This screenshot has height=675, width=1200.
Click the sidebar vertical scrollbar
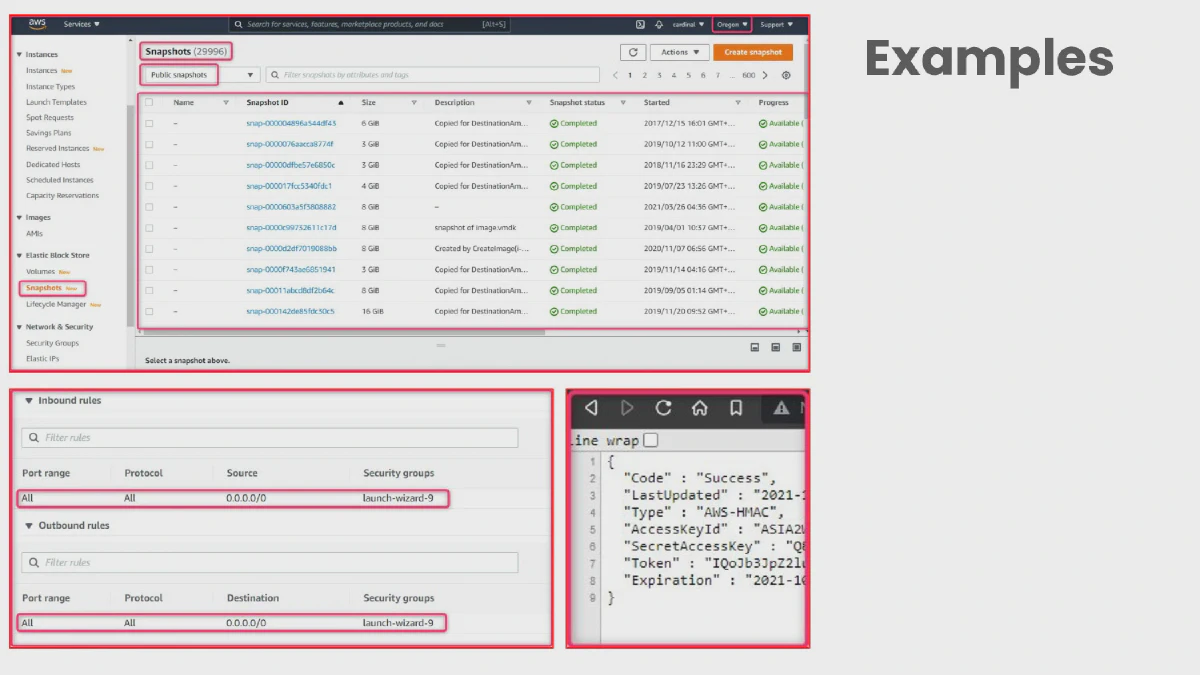tap(130, 215)
